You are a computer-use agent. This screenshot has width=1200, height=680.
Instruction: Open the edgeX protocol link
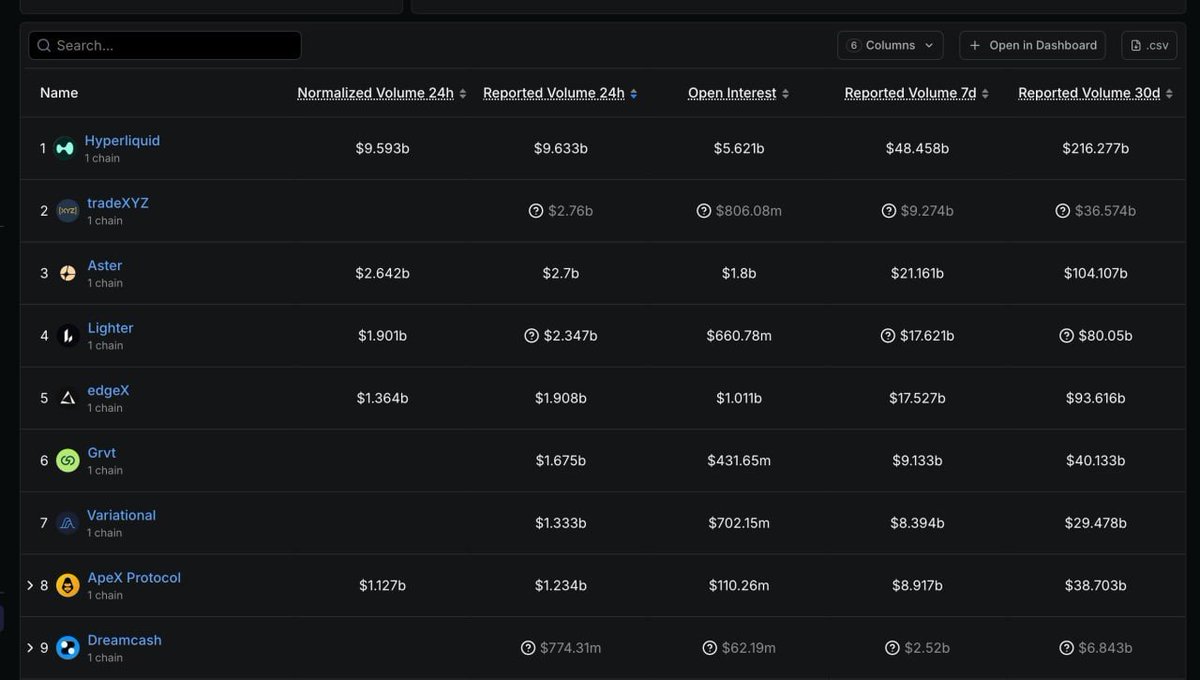click(108, 391)
